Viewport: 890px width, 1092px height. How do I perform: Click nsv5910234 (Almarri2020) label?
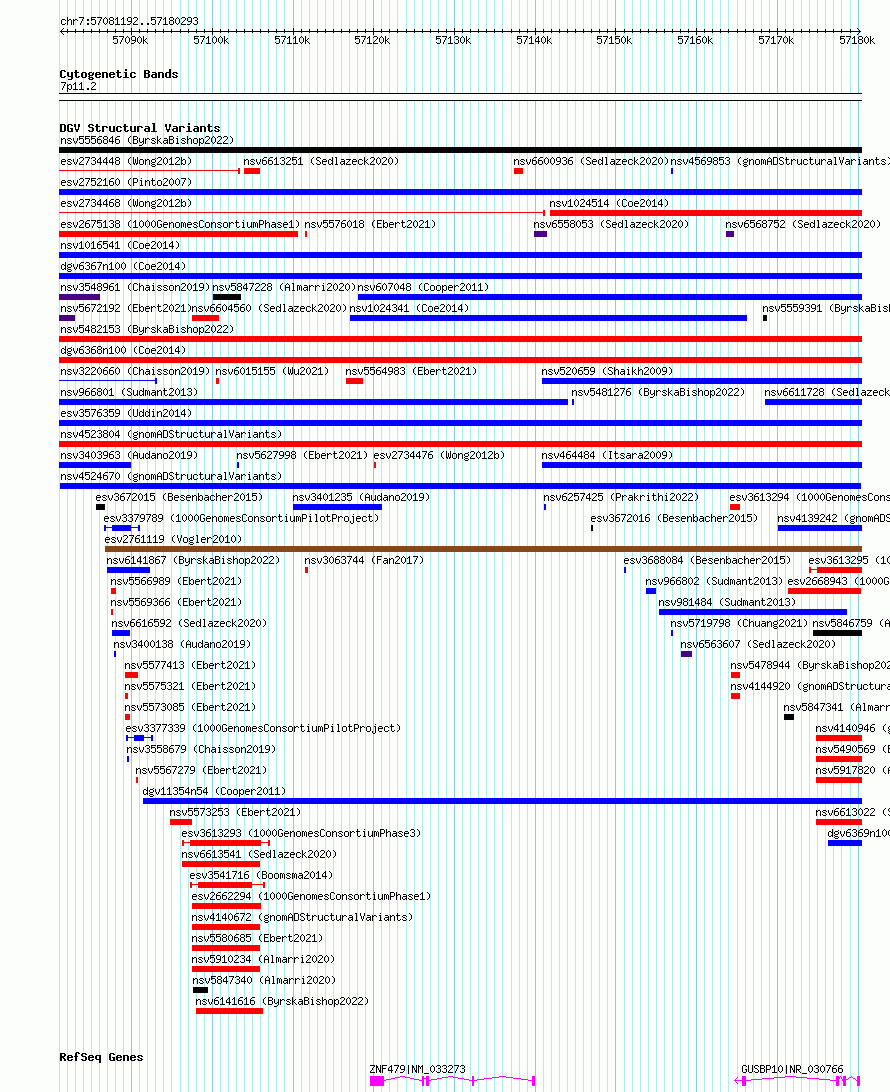tap(263, 959)
